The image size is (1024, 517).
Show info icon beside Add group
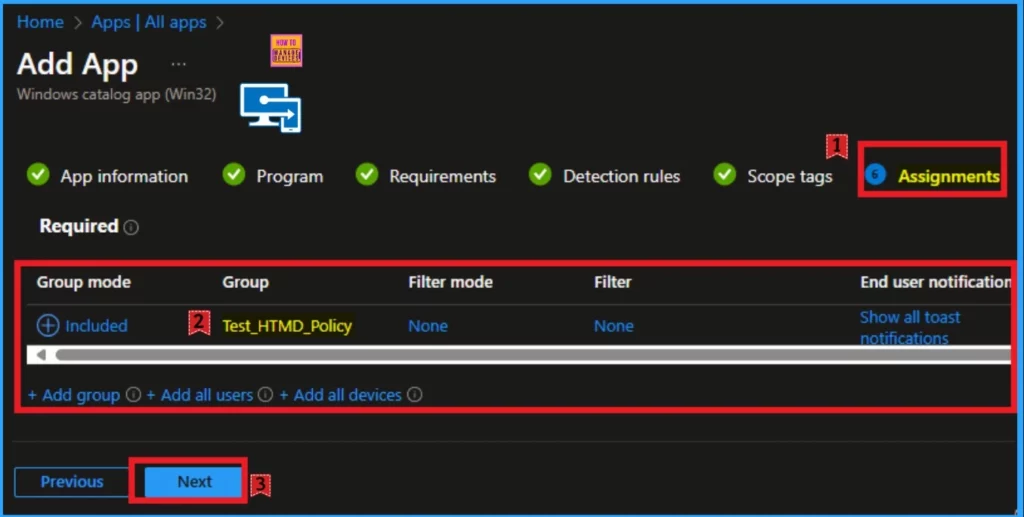[x=133, y=394]
